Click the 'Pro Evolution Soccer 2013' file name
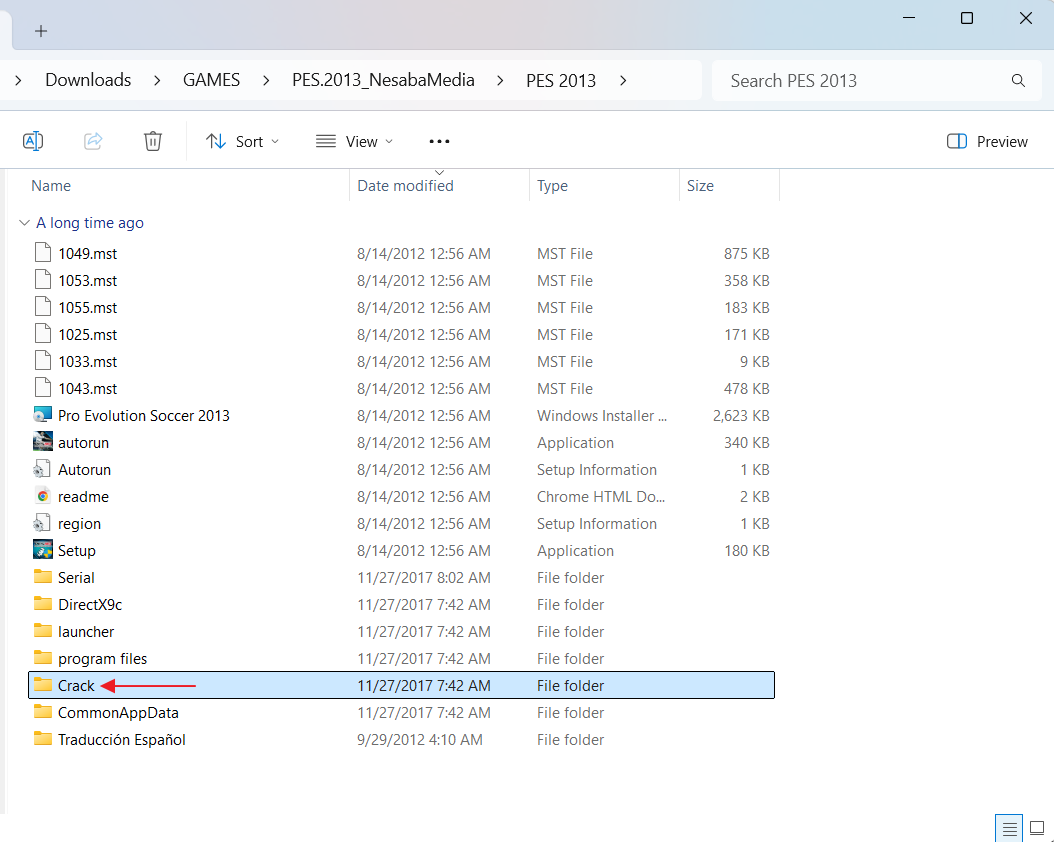Viewport: 1054px width, 842px height. pyautogui.click(x=144, y=416)
